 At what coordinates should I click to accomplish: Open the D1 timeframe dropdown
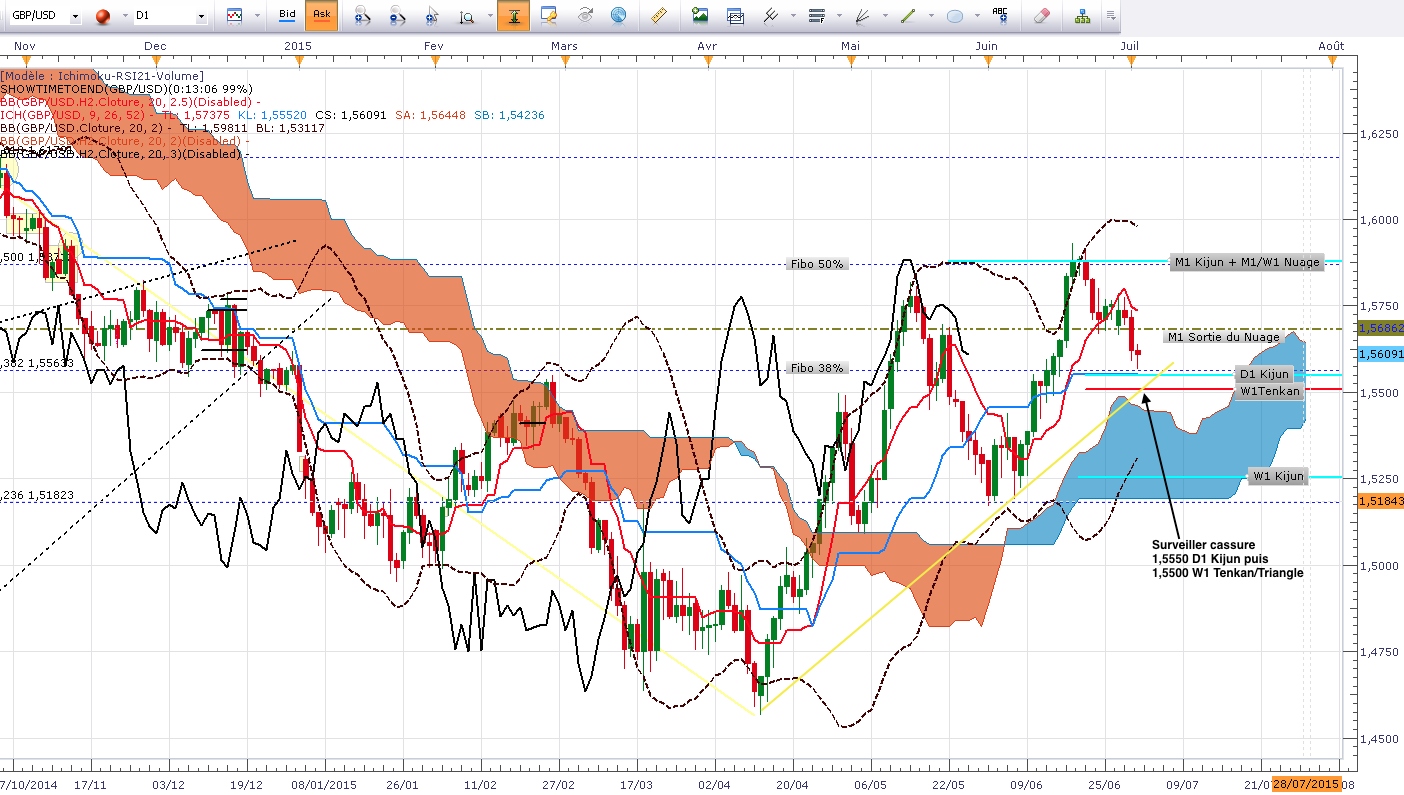tap(171, 16)
